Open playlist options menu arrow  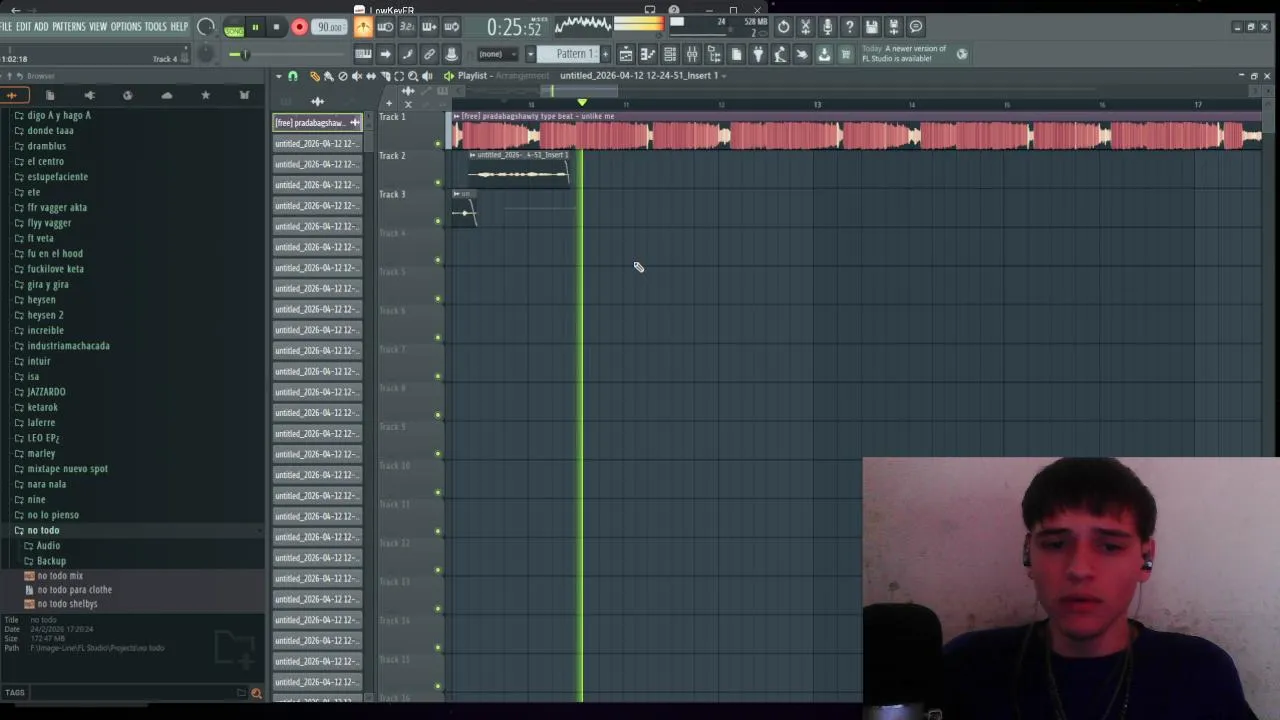point(278,76)
